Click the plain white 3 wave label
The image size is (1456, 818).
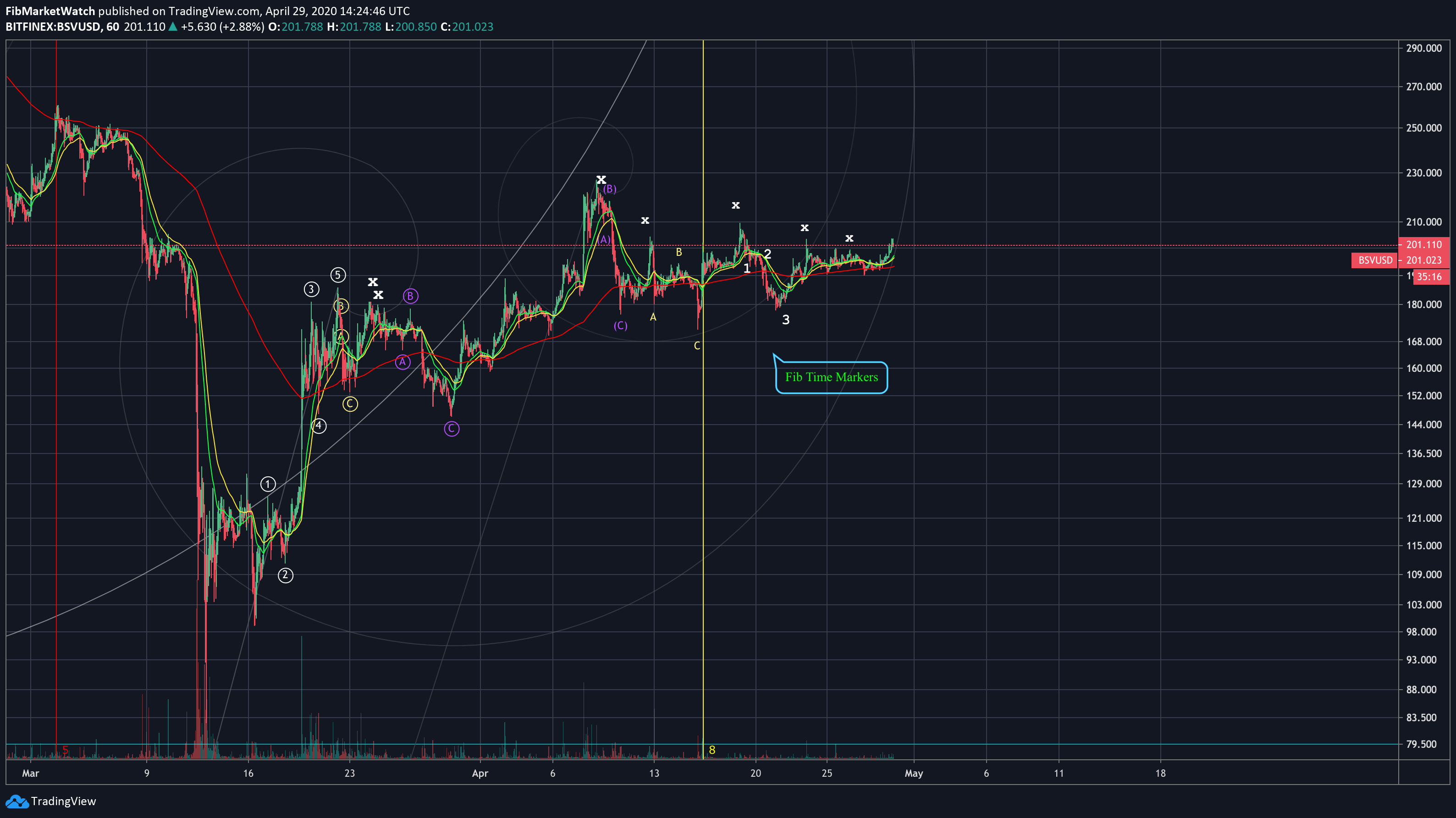[786, 320]
